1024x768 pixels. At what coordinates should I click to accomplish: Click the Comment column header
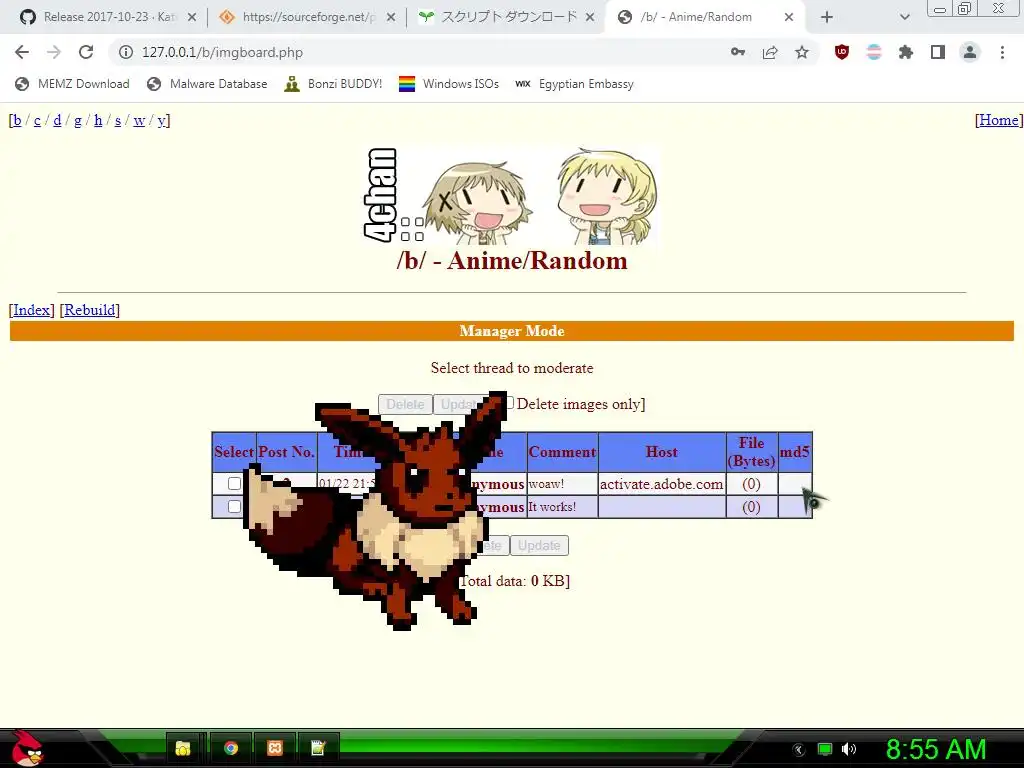tap(562, 452)
